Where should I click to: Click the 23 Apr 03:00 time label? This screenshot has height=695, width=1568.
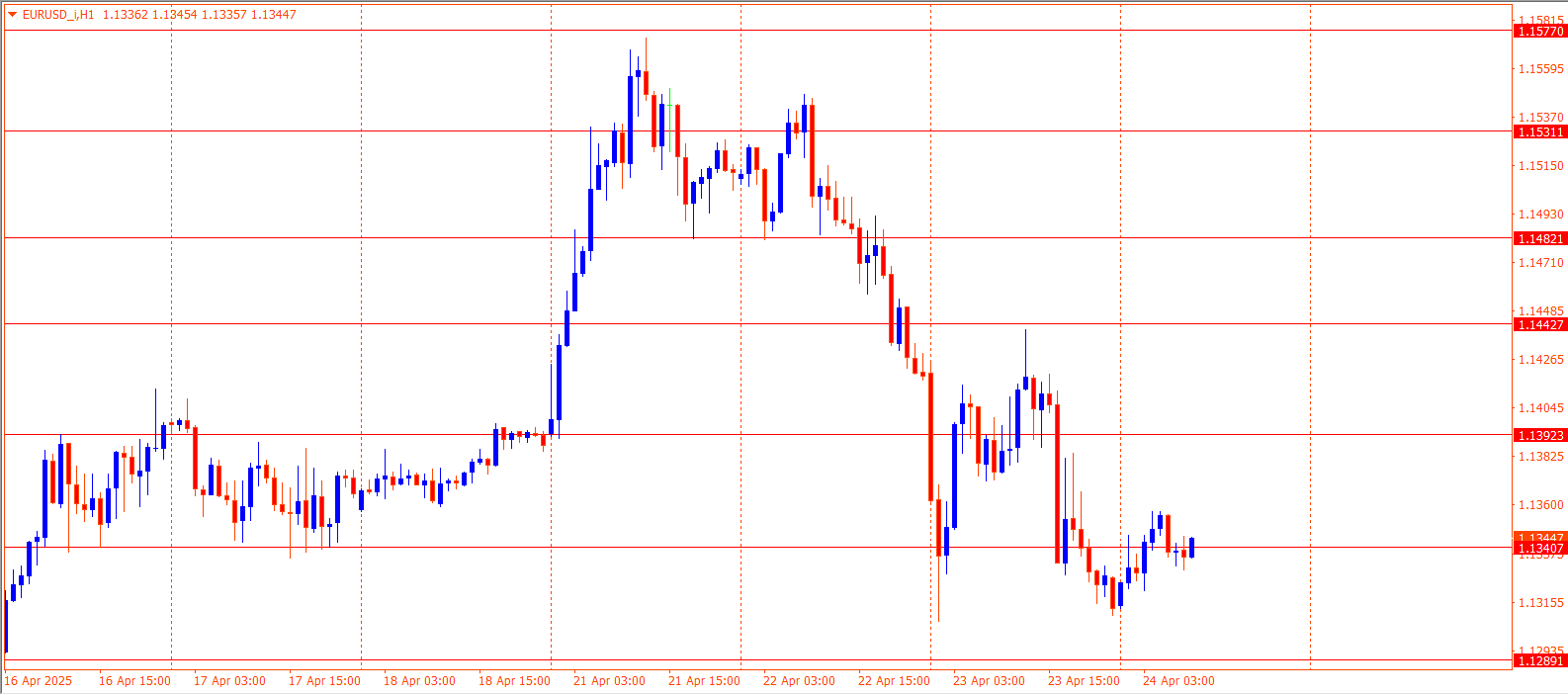pyautogui.click(x=989, y=680)
